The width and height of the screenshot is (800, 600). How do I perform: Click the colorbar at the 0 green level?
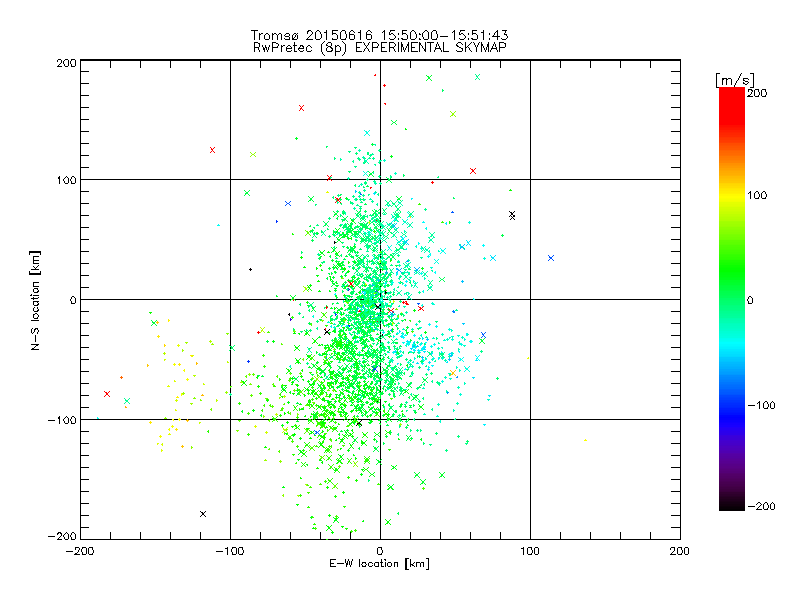click(732, 299)
